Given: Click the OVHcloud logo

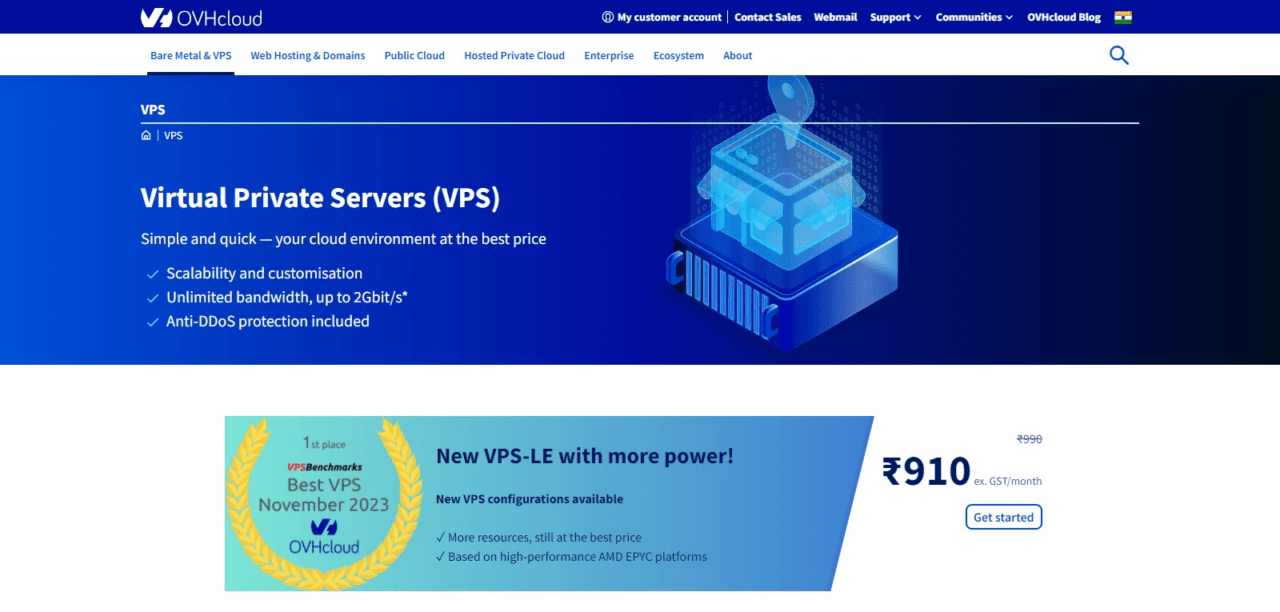Looking at the screenshot, I should [x=201, y=17].
